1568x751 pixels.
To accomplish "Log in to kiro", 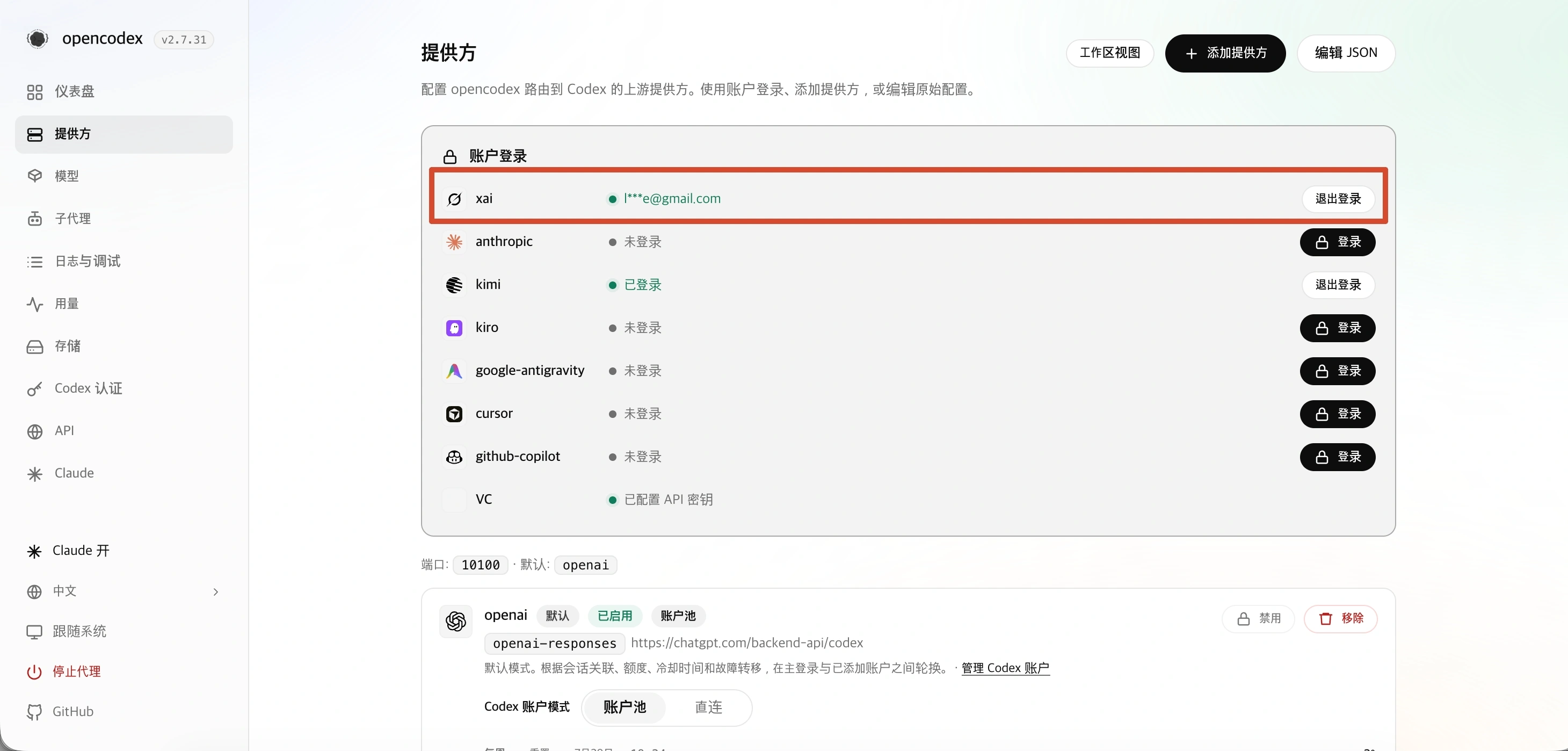I will (1337, 328).
